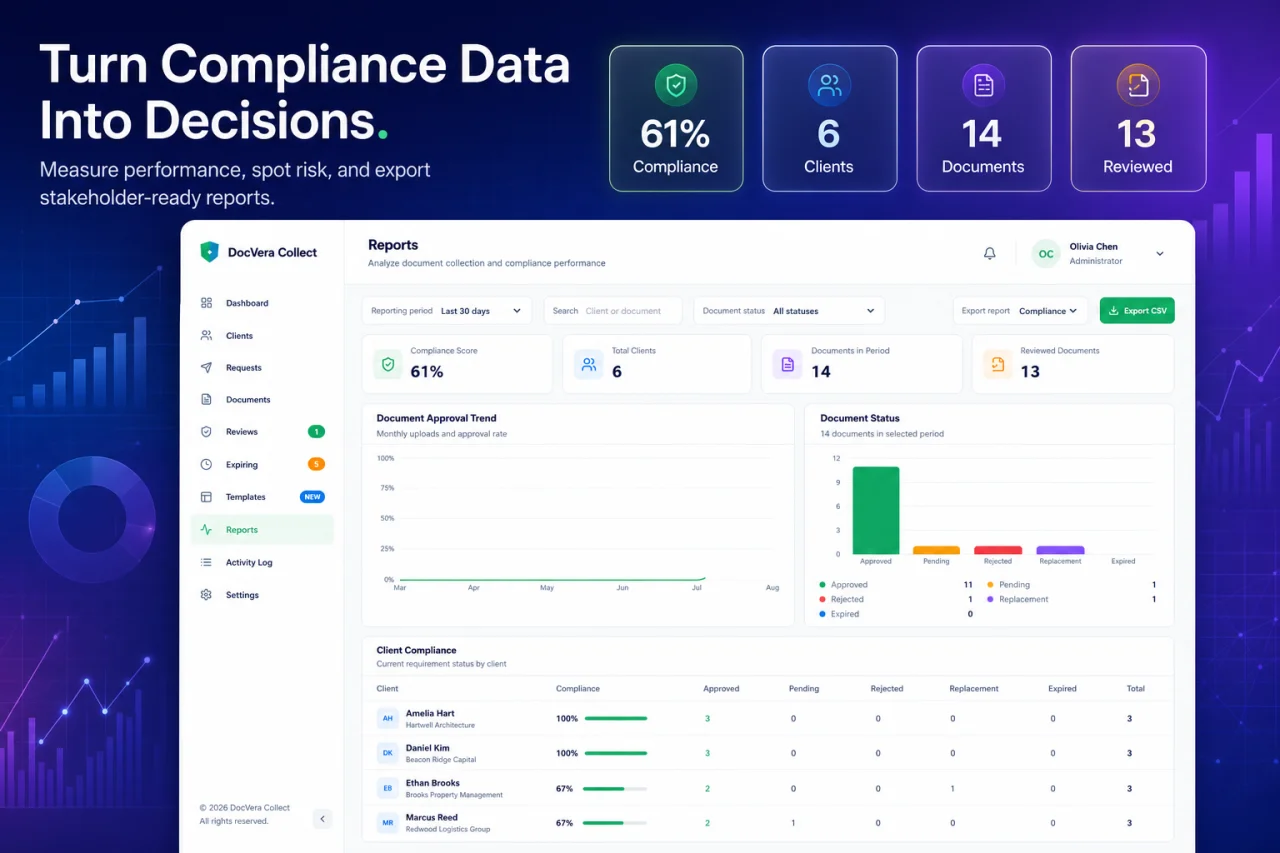Image resolution: width=1280 pixels, height=853 pixels.
Task: Click the green 1 badge beside Reviews
Action: pyautogui.click(x=316, y=432)
